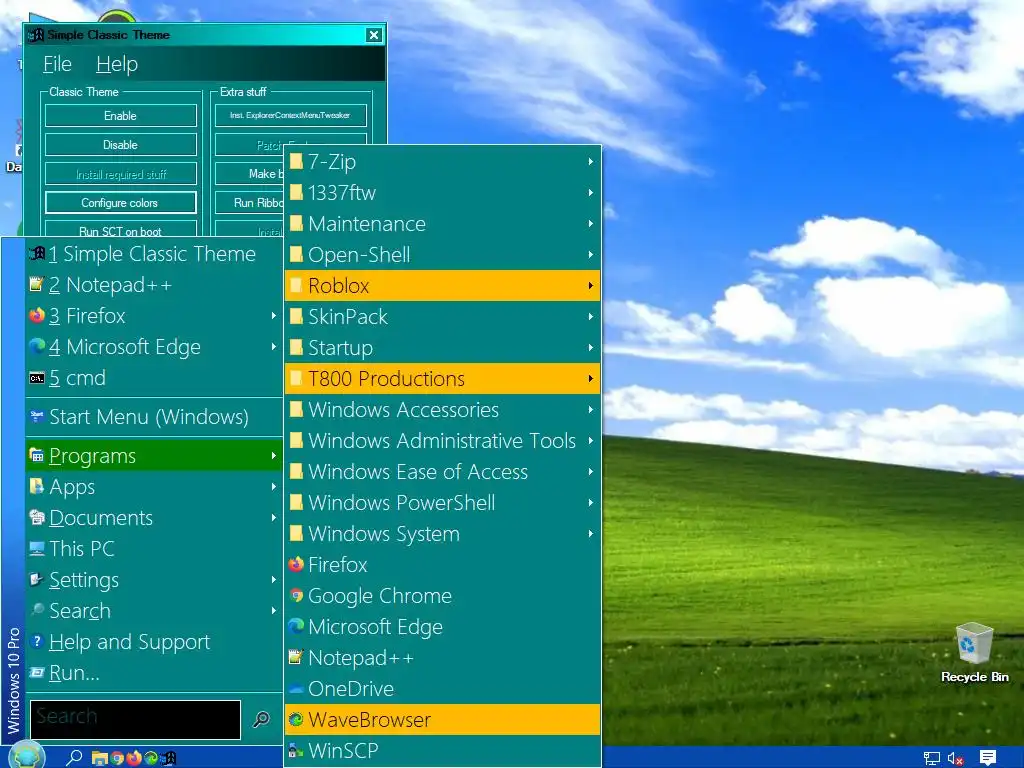
Task: Launch Firefox from Programs submenu
Action: (443, 565)
